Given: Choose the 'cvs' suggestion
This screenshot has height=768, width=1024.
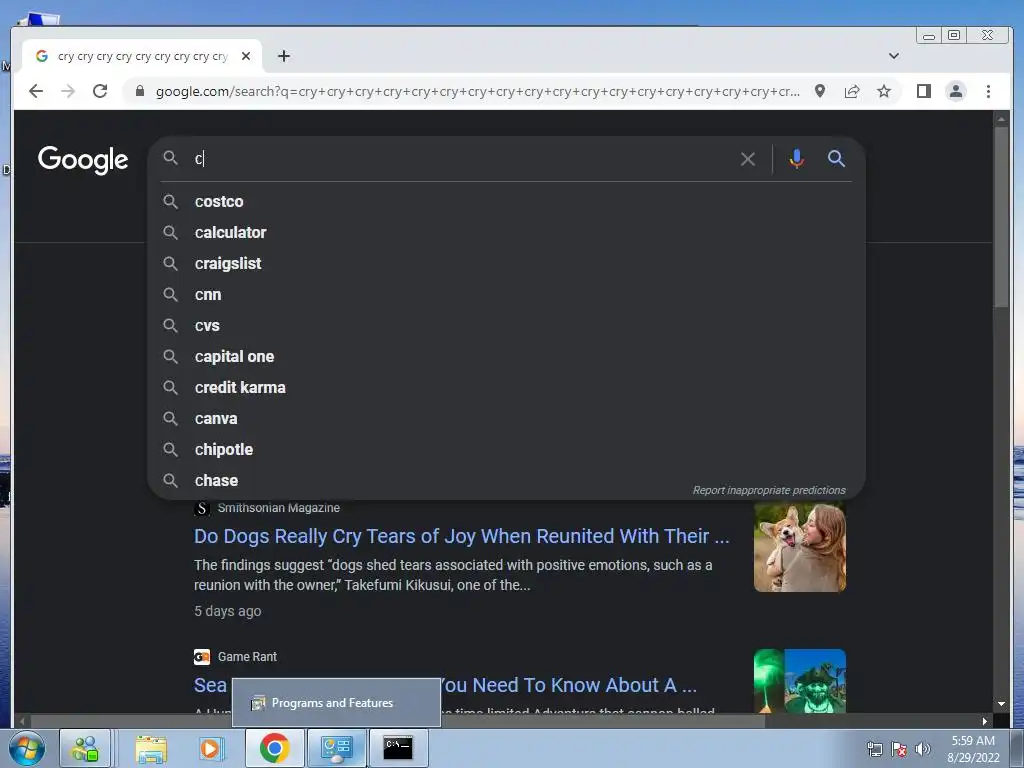Looking at the screenshot, I should [x=507, y=325].
